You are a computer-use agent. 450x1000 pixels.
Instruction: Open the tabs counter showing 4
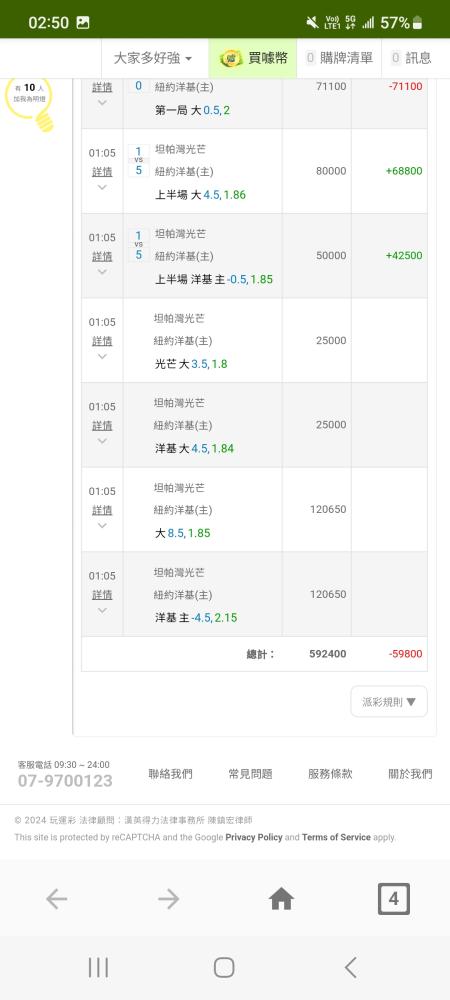coord(393,899)
